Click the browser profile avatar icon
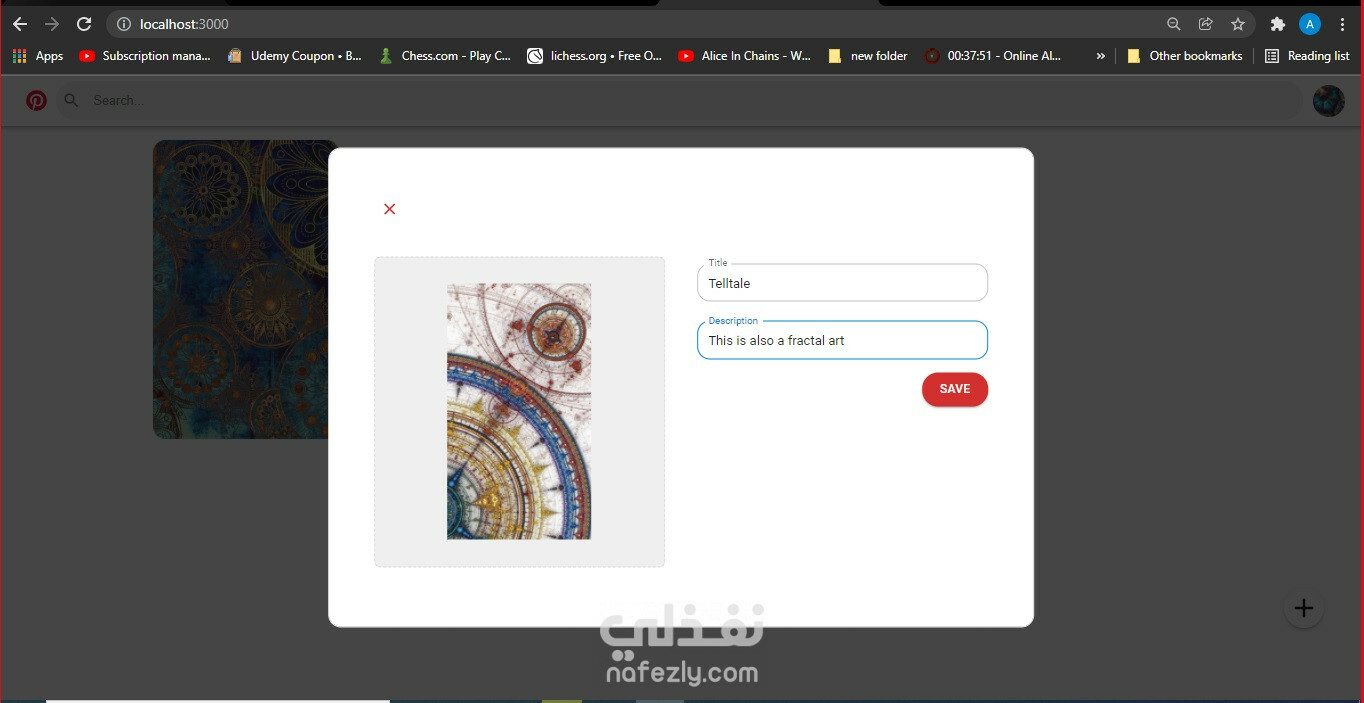1364x703 pixels. pyautogui.click(x=1310, y=23)
